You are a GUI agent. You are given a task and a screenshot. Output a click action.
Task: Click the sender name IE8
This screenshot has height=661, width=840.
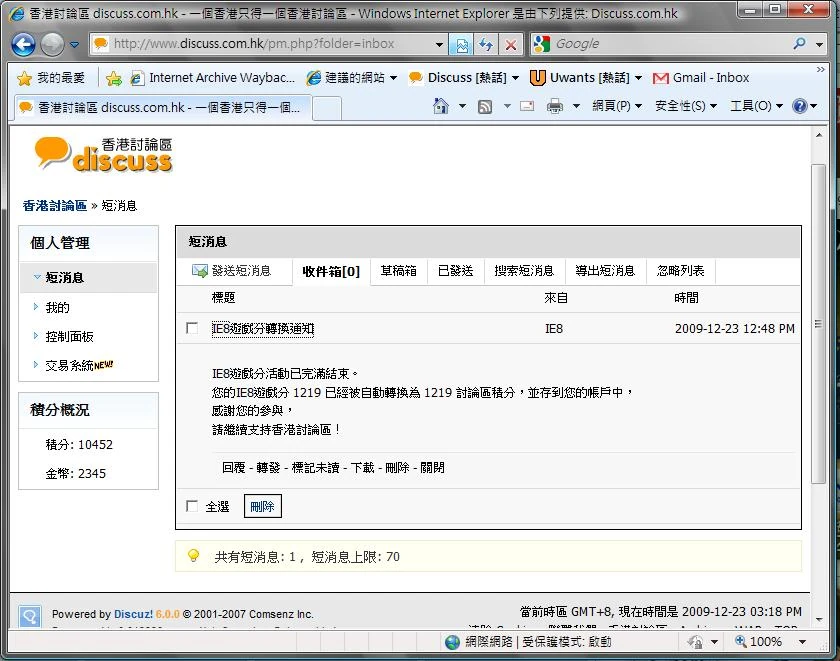(554, 329)
